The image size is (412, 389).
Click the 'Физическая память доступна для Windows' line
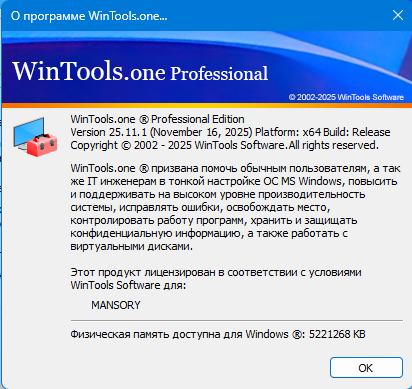click(x=218, y=334)
